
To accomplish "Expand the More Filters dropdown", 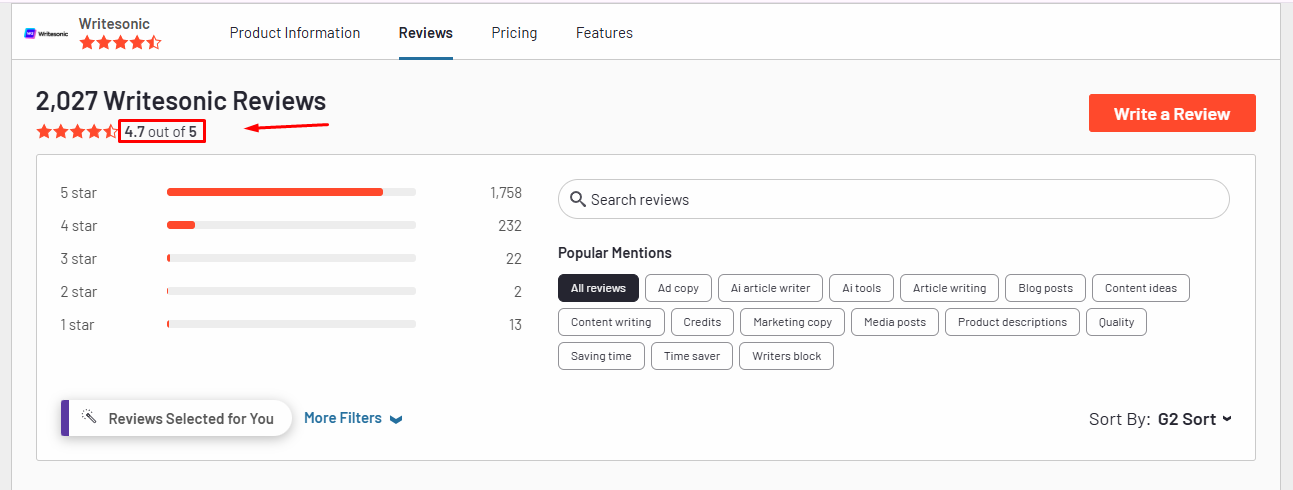I will click(x=353, y=418).
